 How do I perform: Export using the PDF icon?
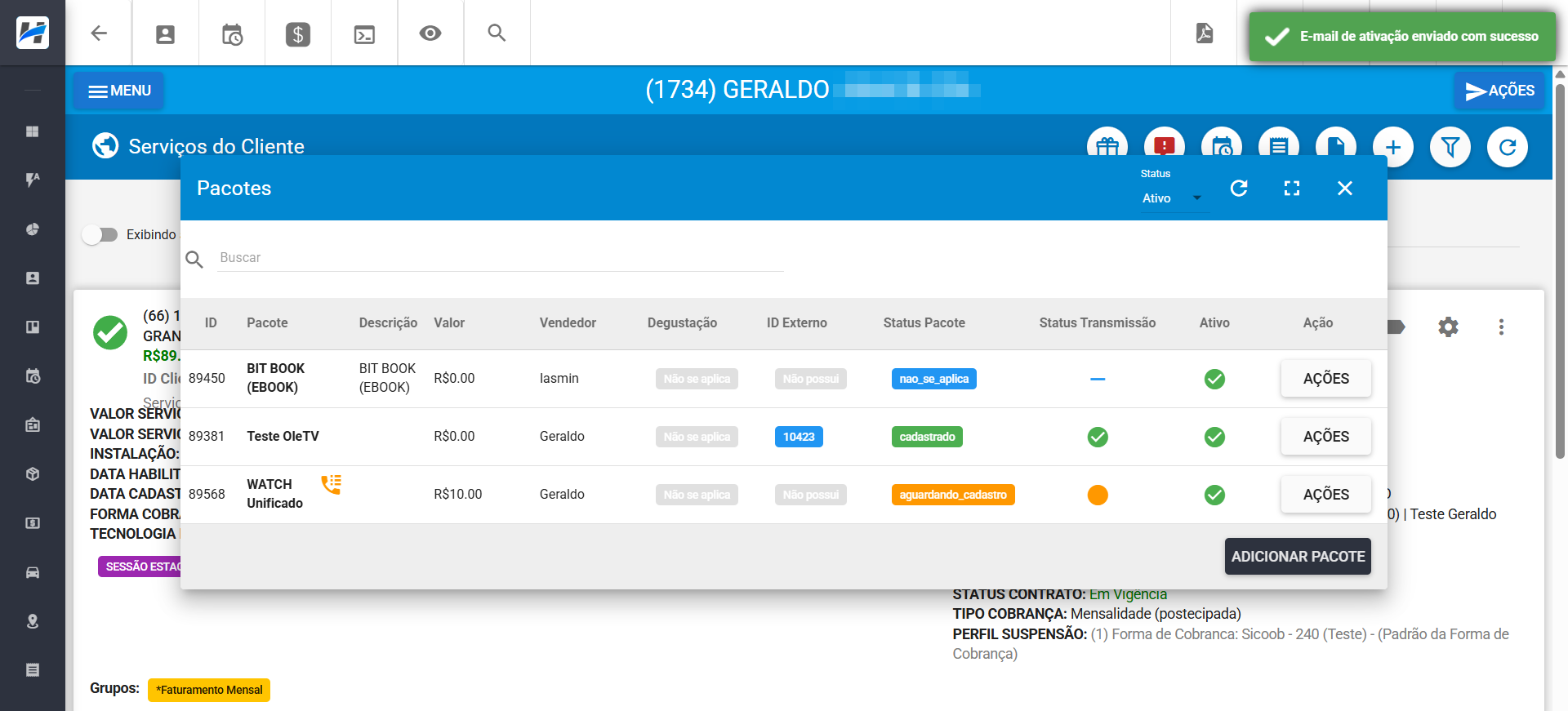(x=1204, y=33)
